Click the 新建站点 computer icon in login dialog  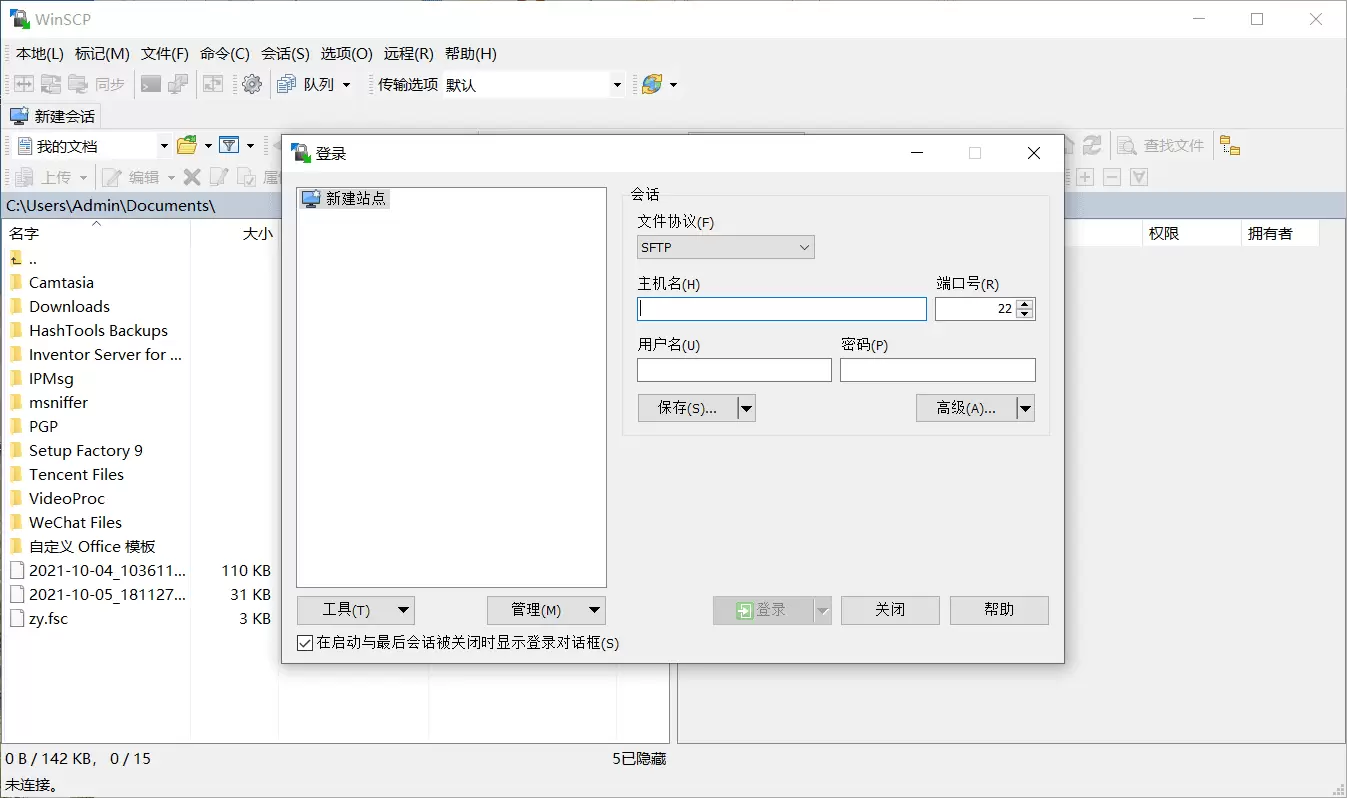(312, 198)
